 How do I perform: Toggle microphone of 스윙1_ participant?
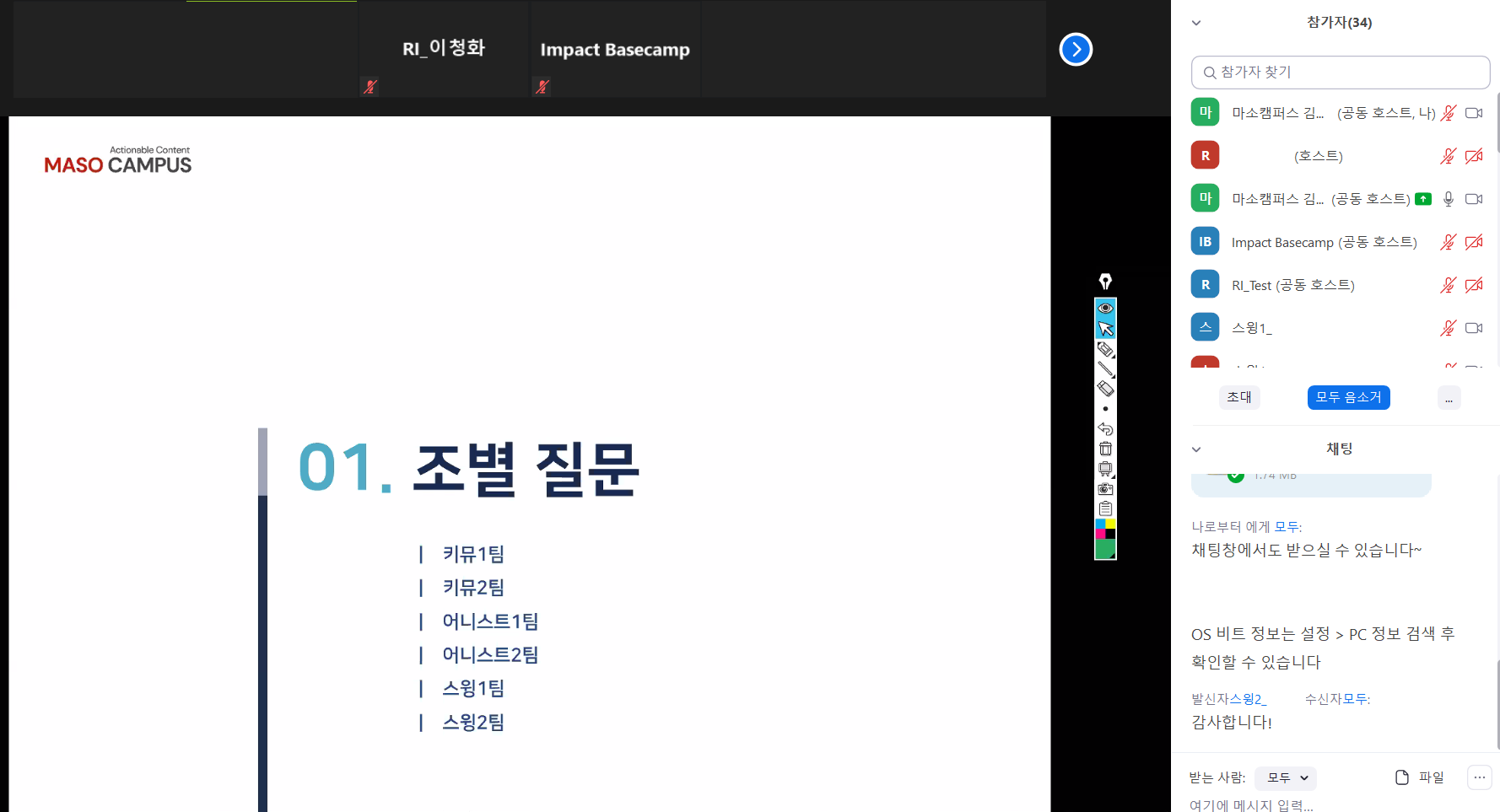coord(1448,328)
